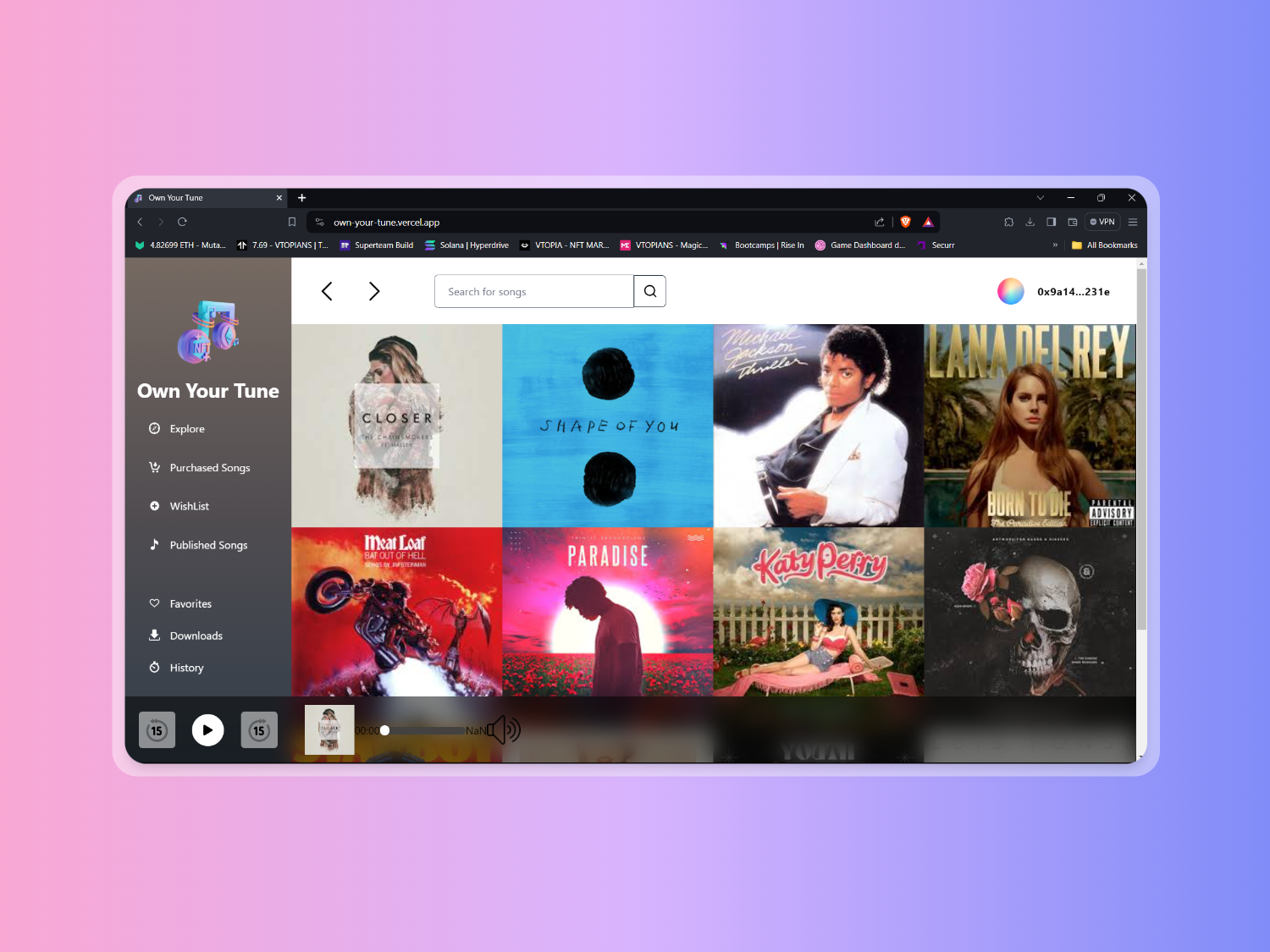Image resolution: width=1270 pixels, height=952 pixels.
Task: Open the browser tab search dropdown
Action: [x=1040, y=198]
